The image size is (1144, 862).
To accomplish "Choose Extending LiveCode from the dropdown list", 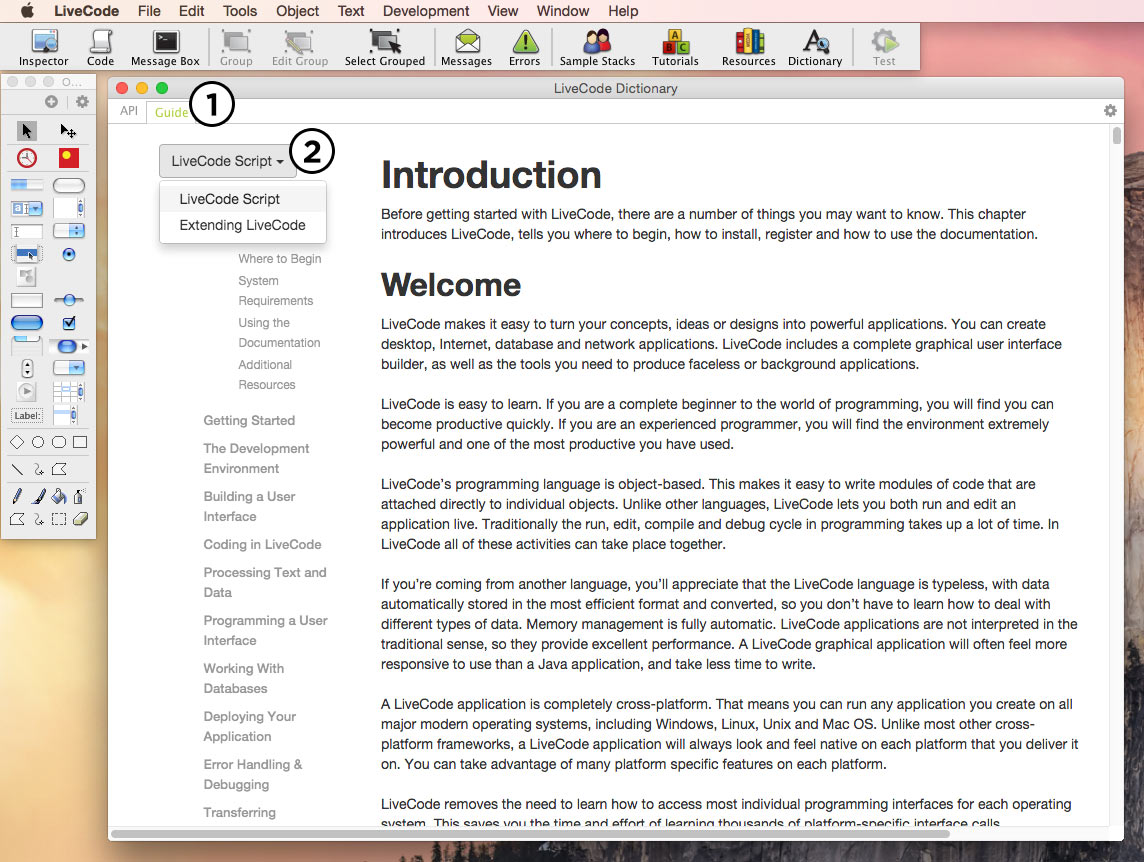I will tap(242, 225).
